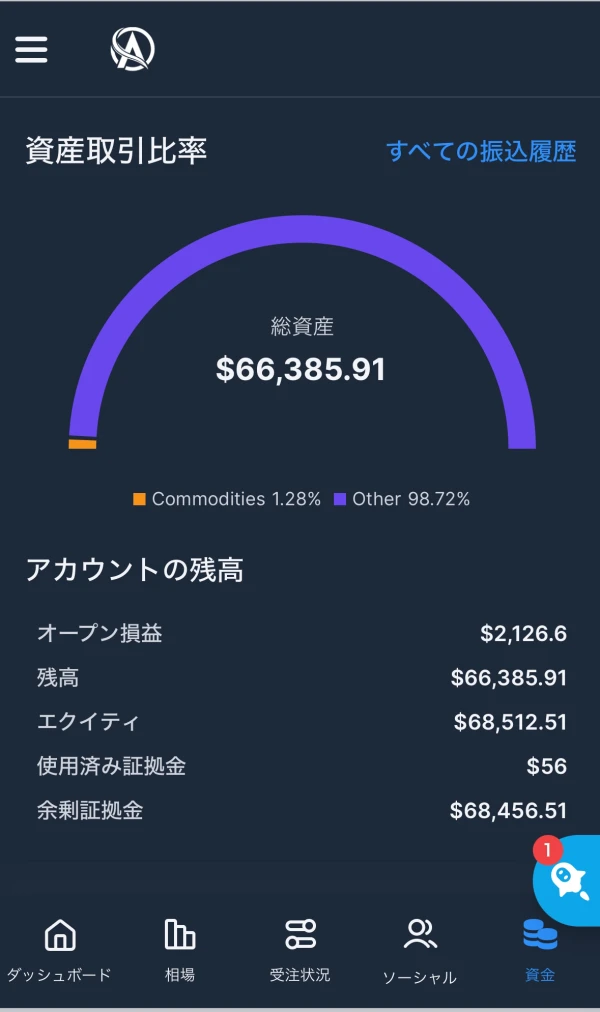This screenshot has height=1012, width=600.
Task: Switch to the ソーシャル tab label
Action: (x=420, y=977)
